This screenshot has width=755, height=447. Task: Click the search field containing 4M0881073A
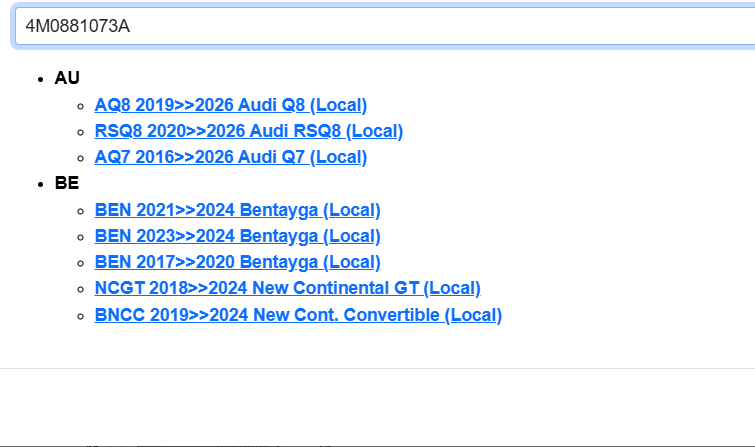pyautogui.click(x=380, y=26)
